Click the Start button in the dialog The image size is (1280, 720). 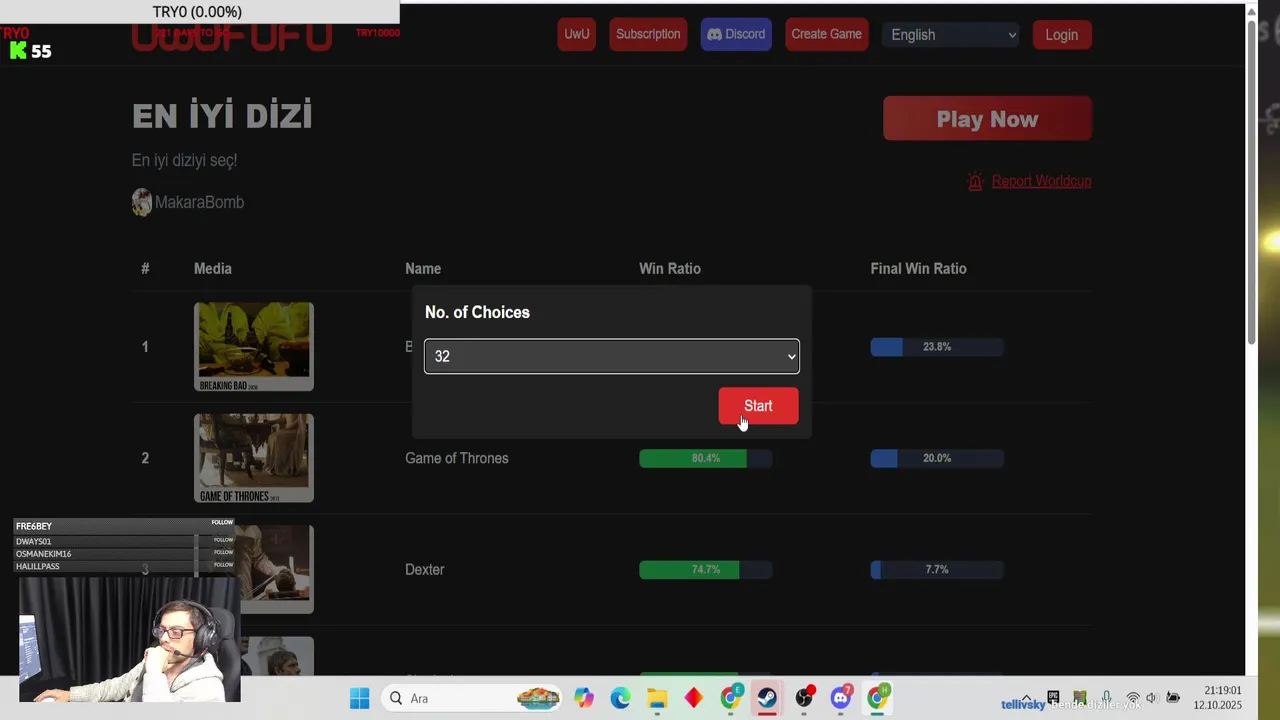(x=758, y=406)
